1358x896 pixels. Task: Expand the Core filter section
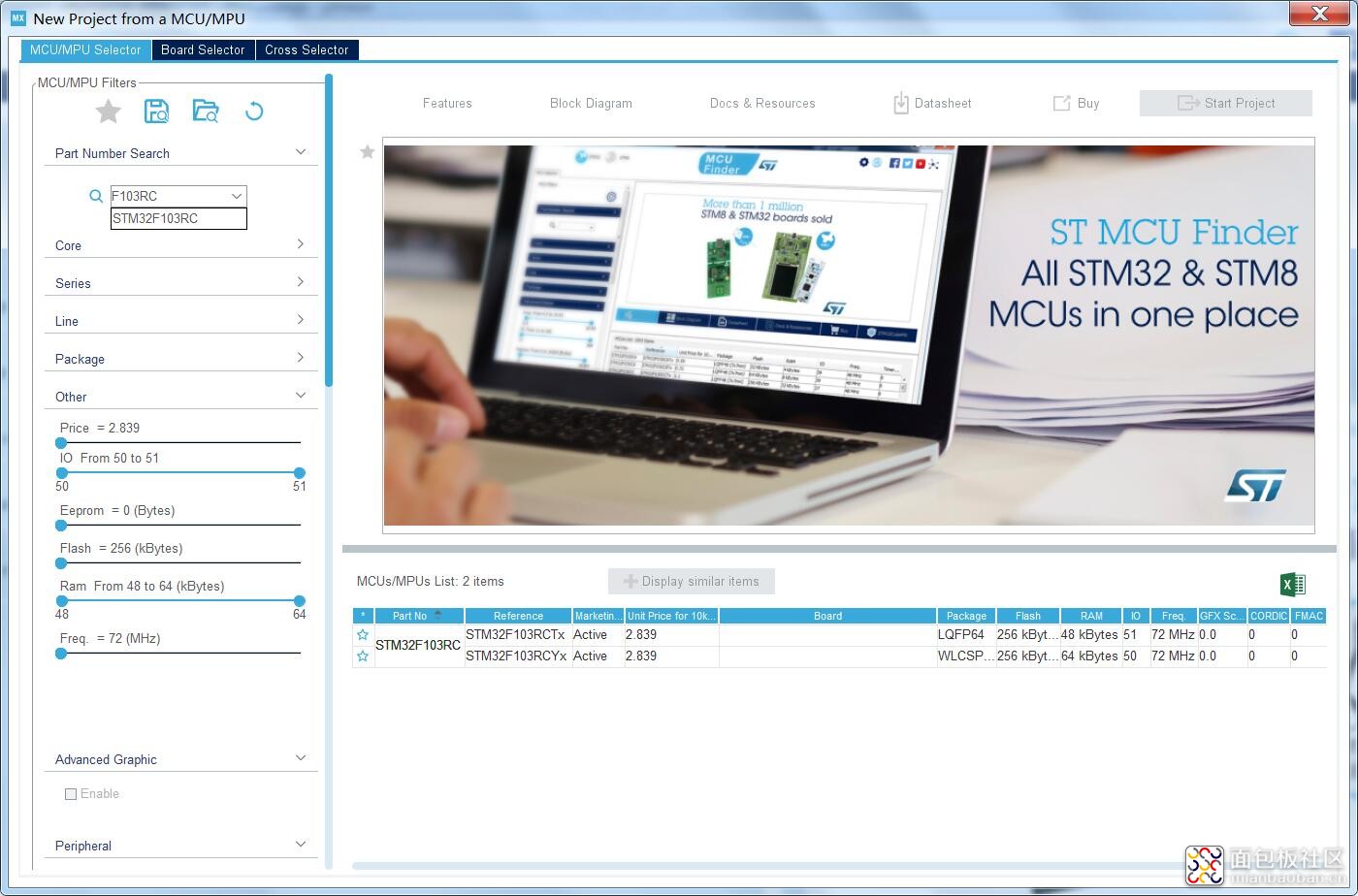(x=301, y=244)
